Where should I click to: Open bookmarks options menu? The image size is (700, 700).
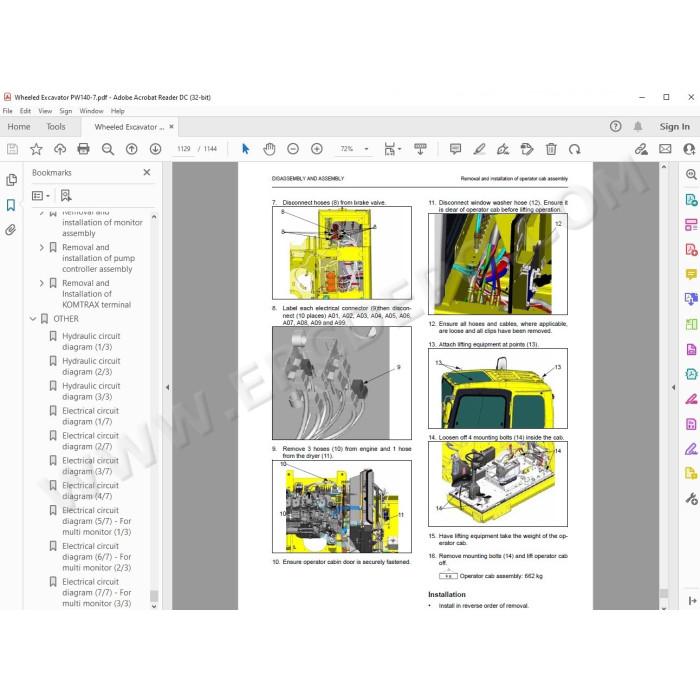point(41,196)
